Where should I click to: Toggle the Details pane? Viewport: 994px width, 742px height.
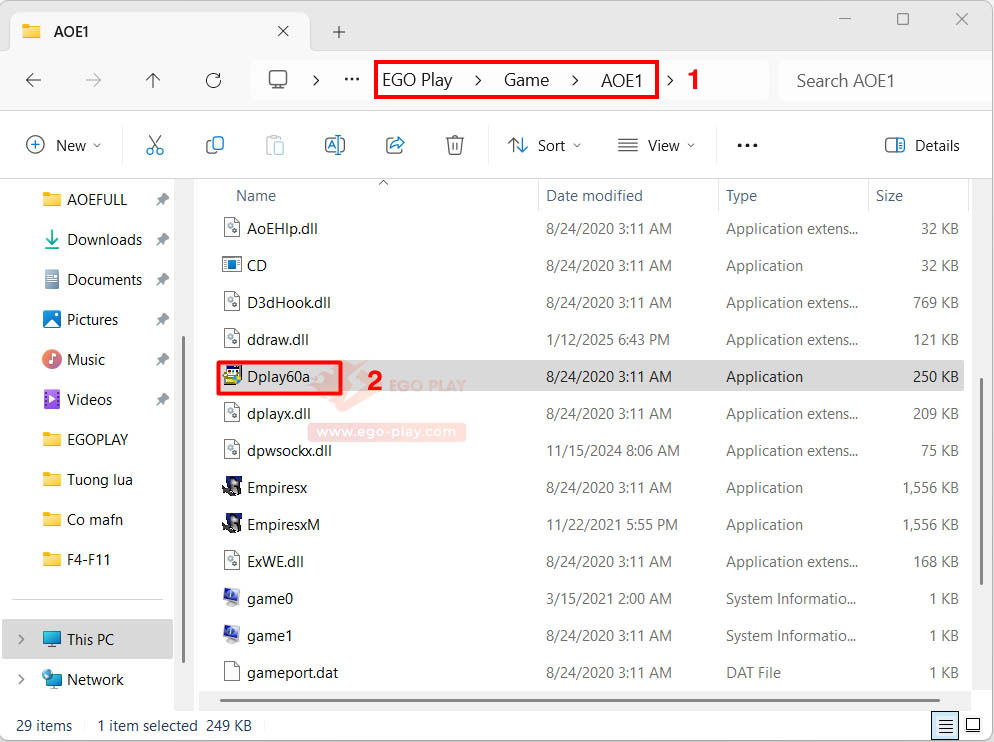922,145
